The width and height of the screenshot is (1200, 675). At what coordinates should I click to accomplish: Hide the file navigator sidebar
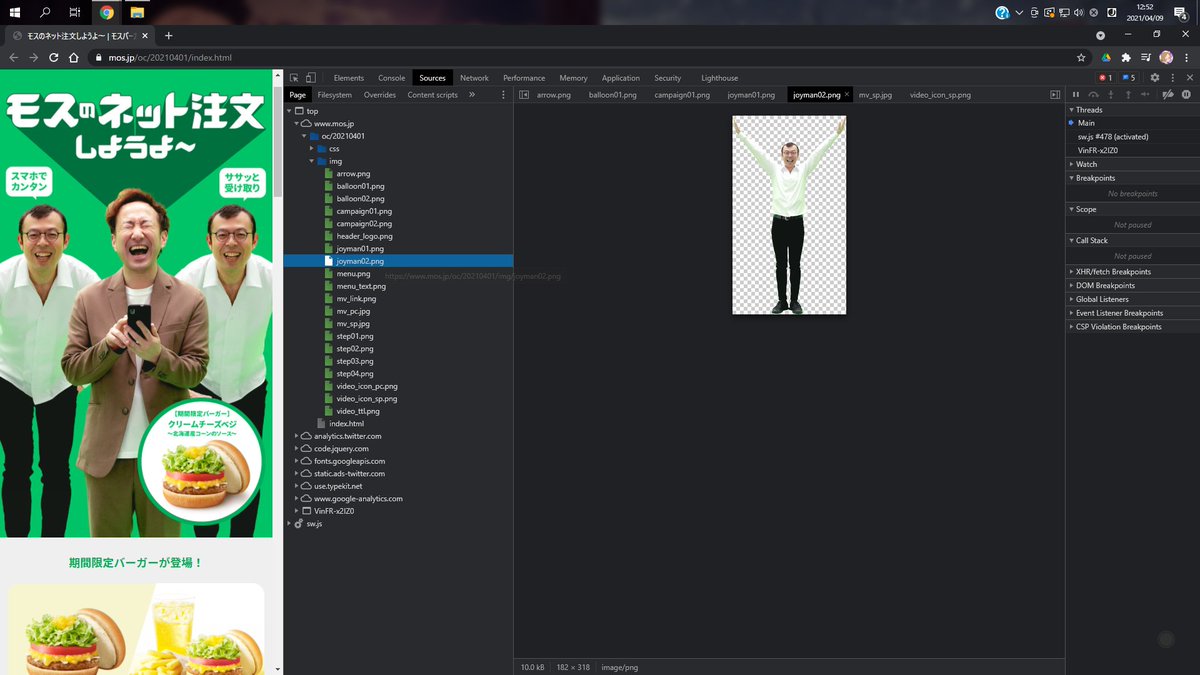[524, 95]
